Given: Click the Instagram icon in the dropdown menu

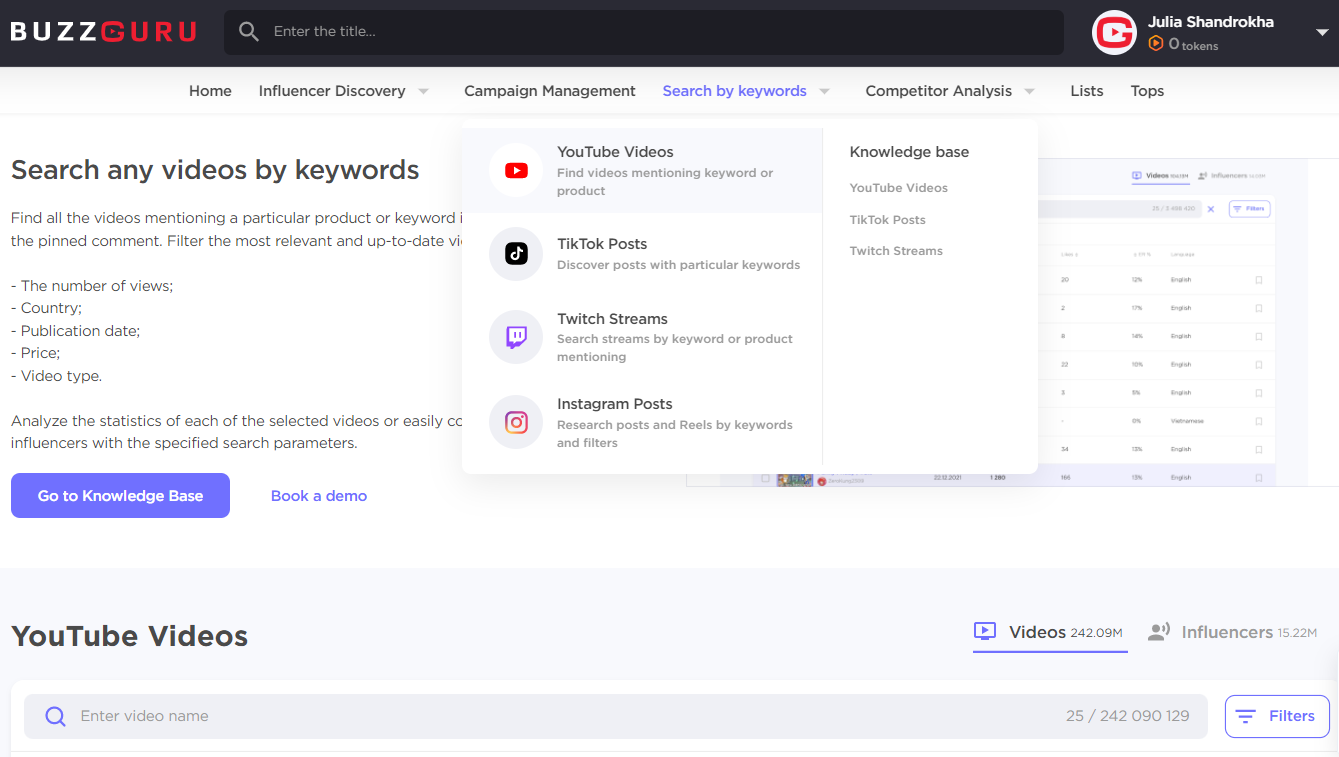Looking at the screenshot, I should coord(516,422).
